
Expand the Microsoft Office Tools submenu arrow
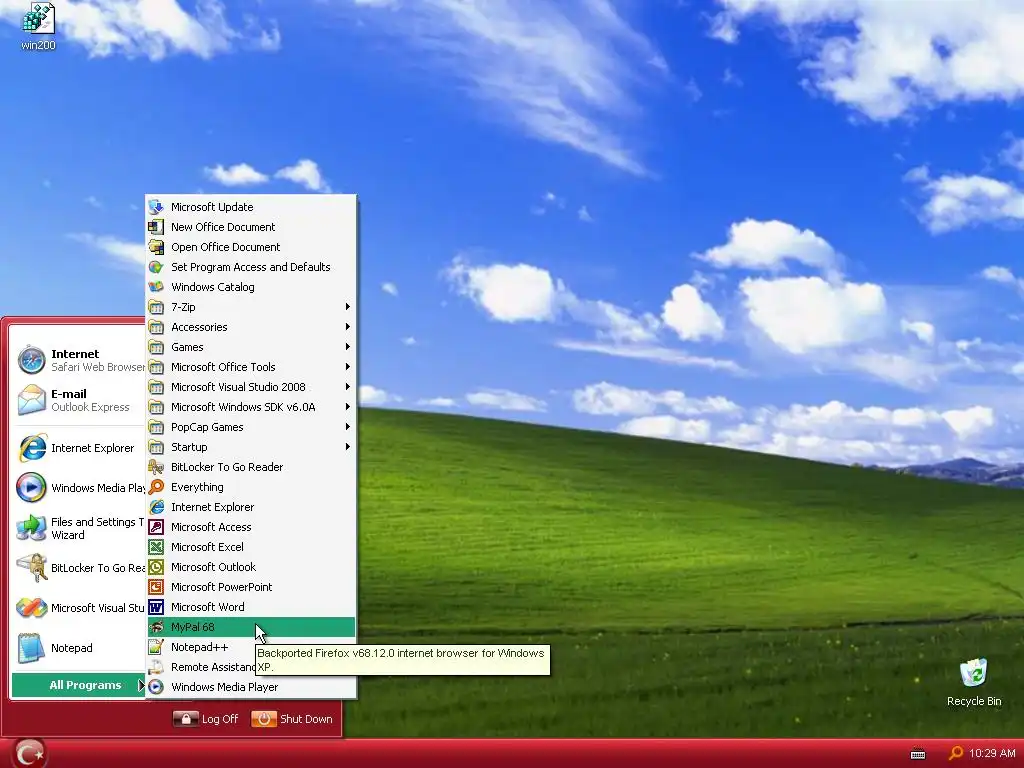347,367
